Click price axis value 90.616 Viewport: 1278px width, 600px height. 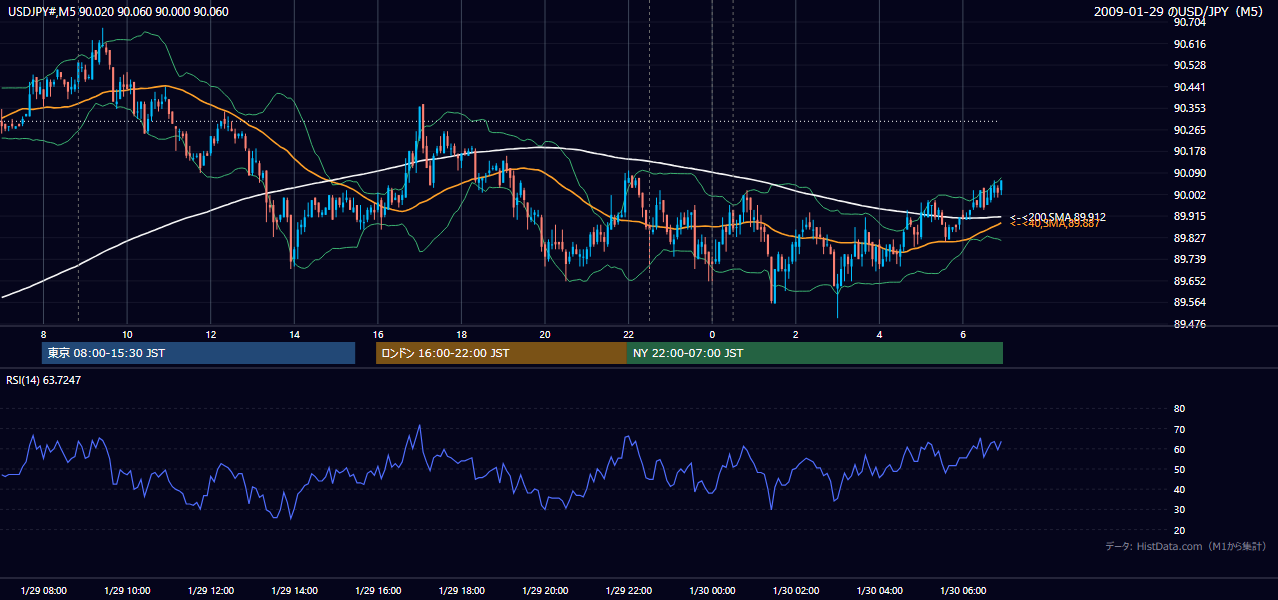pos(1190,43)
